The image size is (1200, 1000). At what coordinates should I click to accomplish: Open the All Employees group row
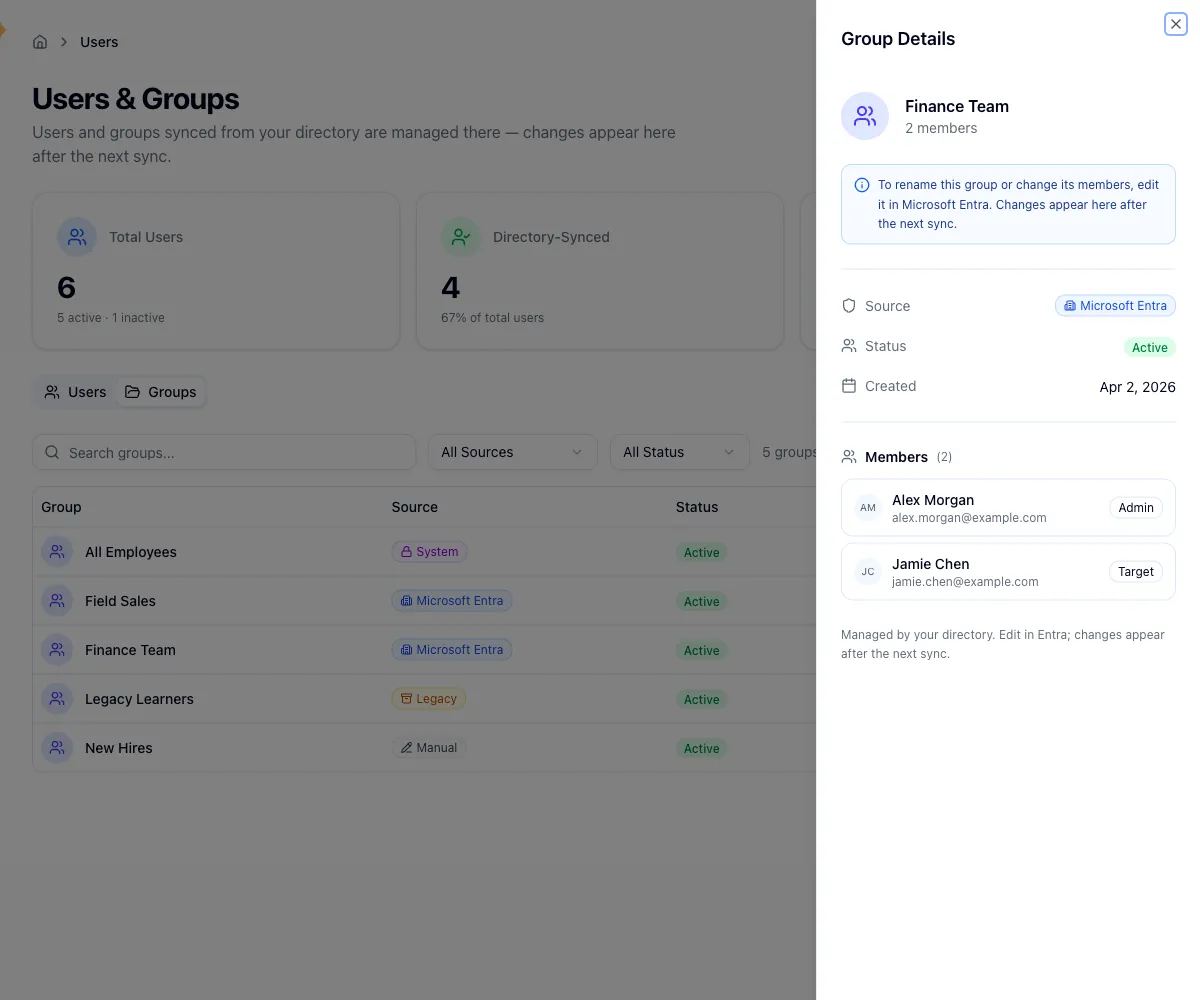tap(424, 552)
